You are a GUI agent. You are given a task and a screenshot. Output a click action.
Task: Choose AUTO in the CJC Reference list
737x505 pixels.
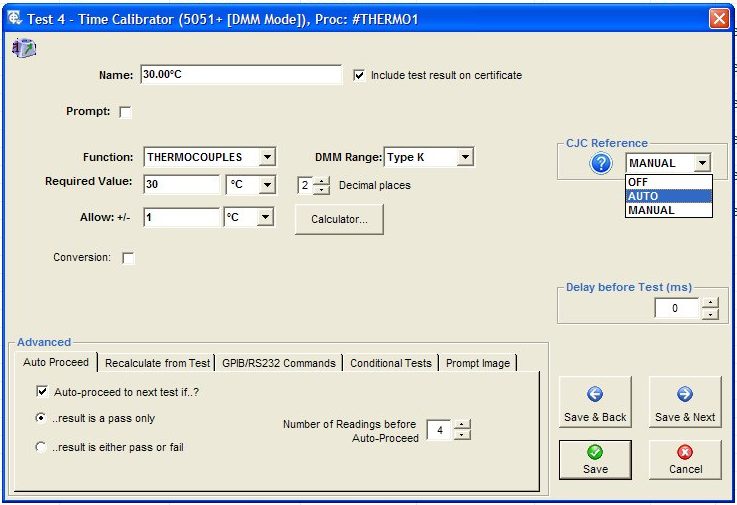click(668, 196)
